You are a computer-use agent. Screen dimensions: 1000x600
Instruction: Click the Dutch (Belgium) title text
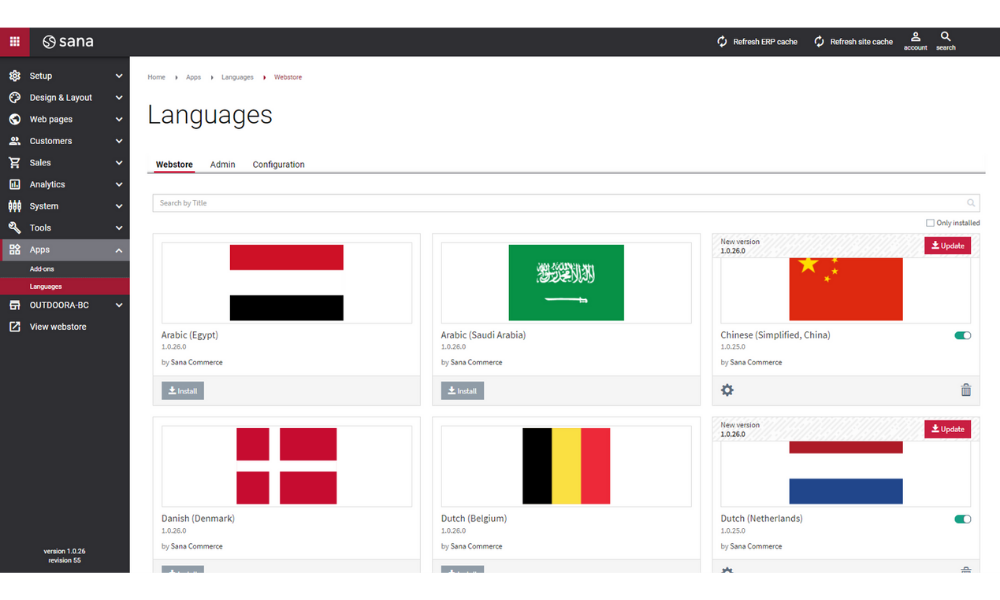click(x=474, y=518)
